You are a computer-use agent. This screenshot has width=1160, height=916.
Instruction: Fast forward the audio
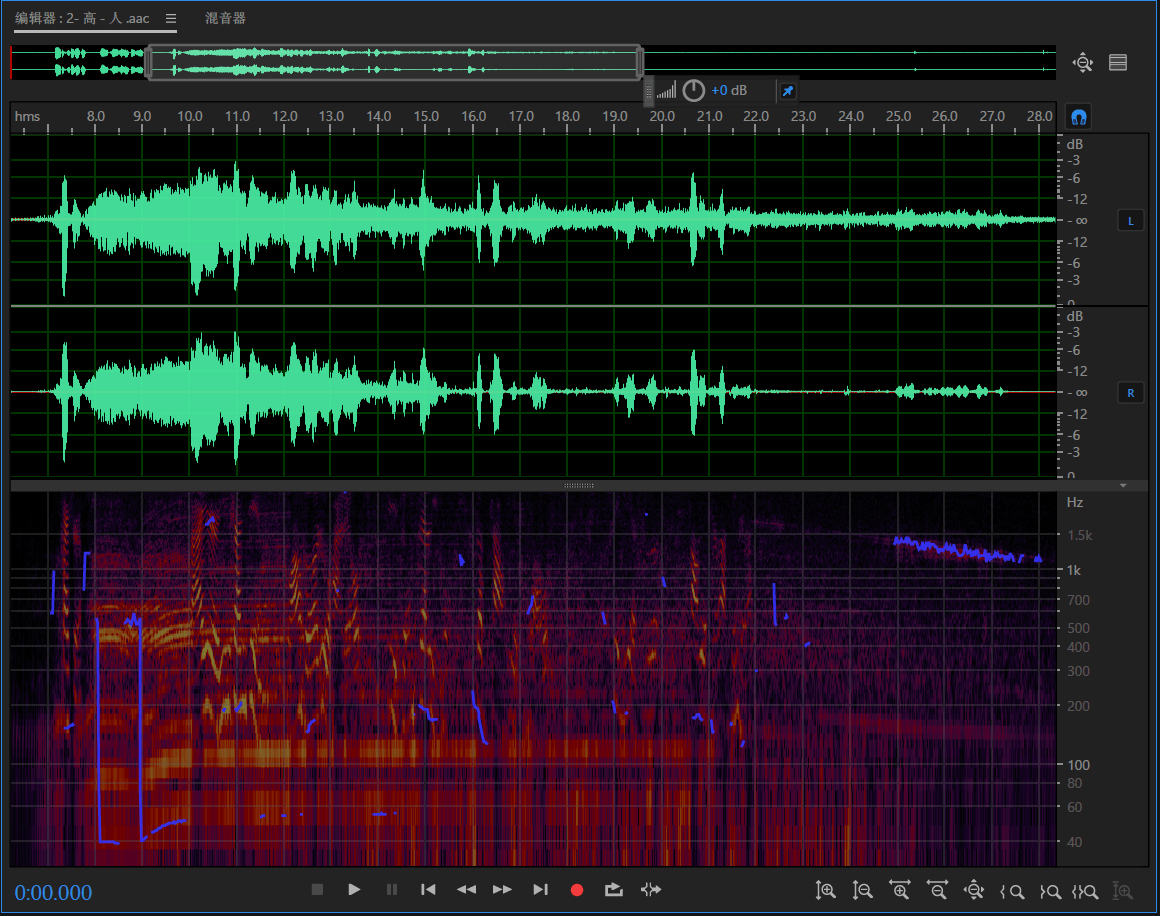tap(502, 889)
